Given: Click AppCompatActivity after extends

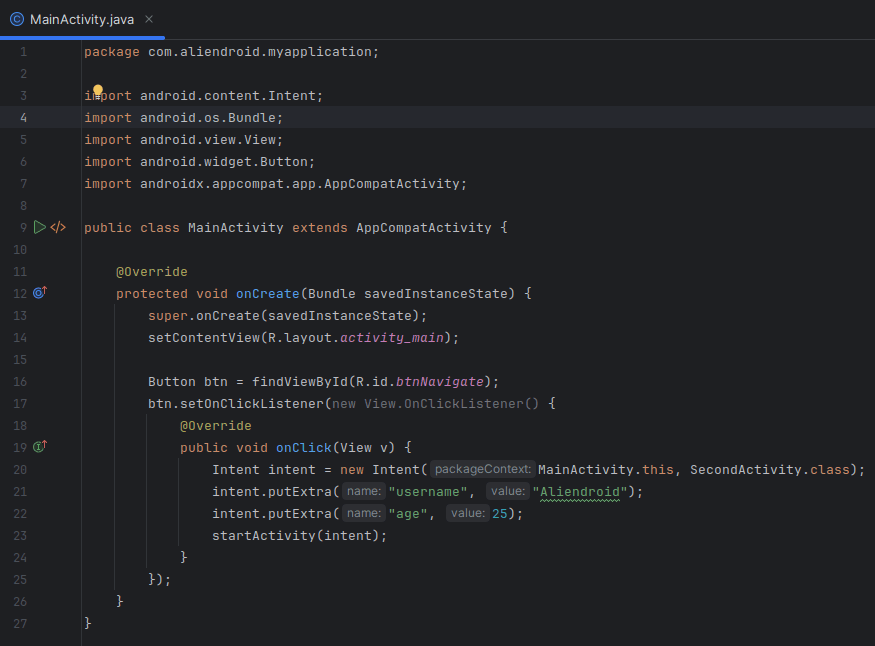Looking at the screenshot, I should pyautogui.click(x=424, y=228).
